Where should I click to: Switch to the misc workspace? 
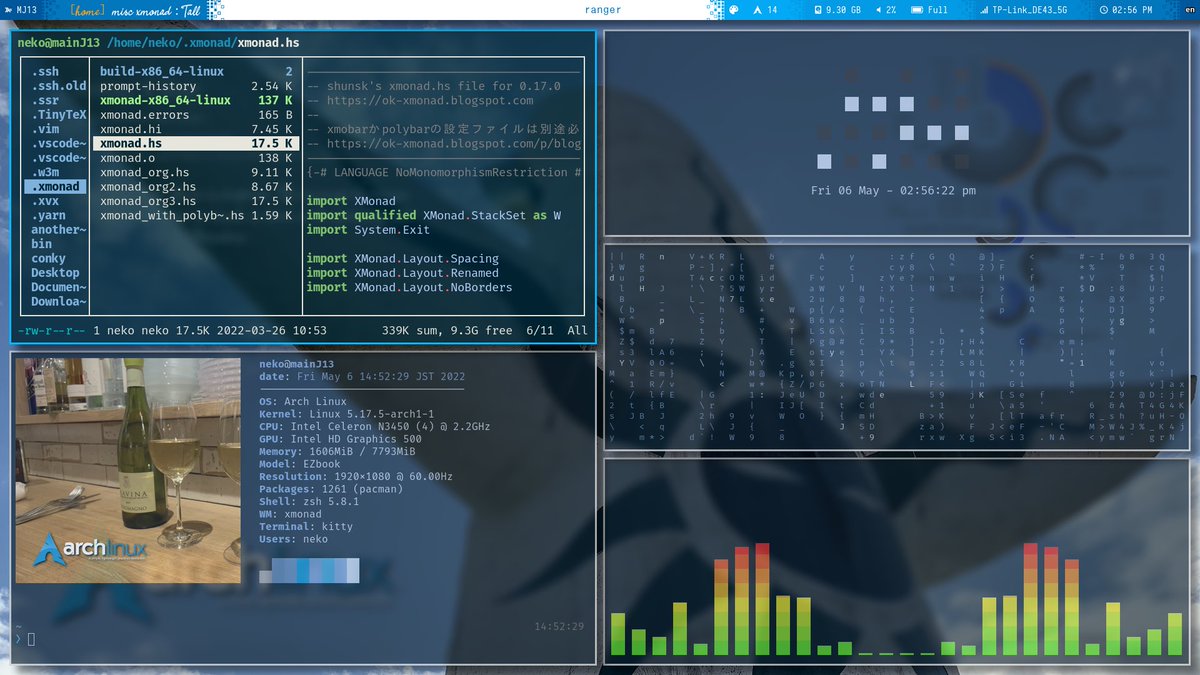point(123,10)
